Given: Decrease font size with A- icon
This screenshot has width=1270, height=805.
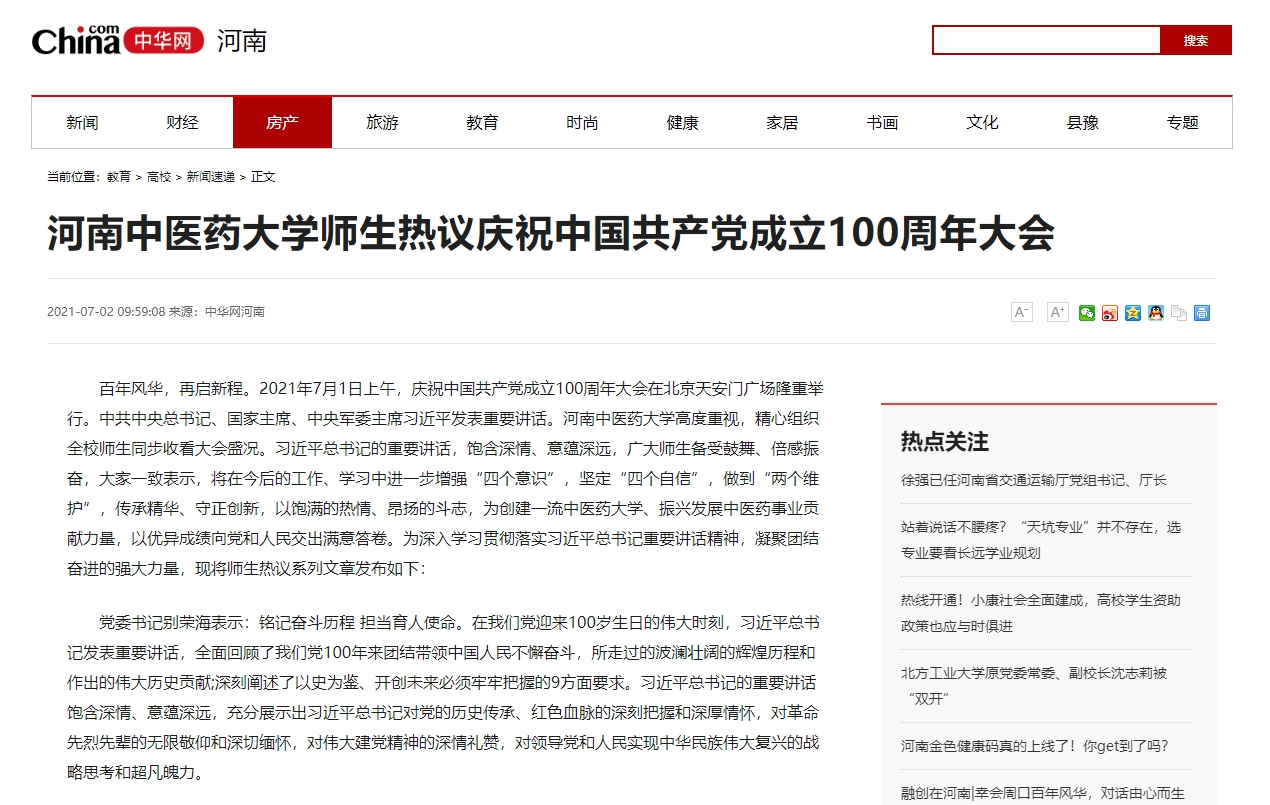Looking at the screenshot, I should coord(1021,312).
